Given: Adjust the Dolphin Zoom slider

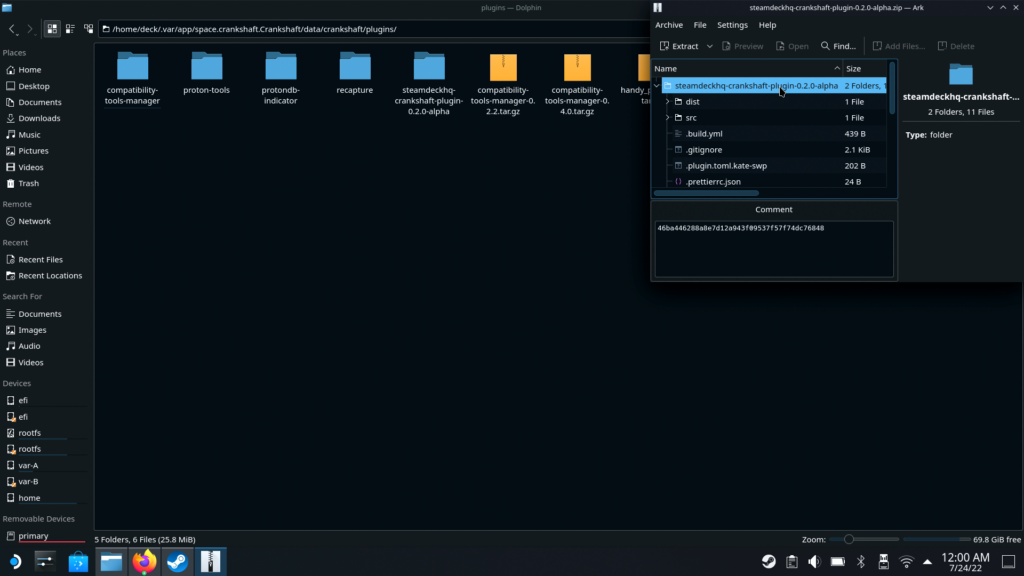Looking at the screenshot, I should pos(864,539).
